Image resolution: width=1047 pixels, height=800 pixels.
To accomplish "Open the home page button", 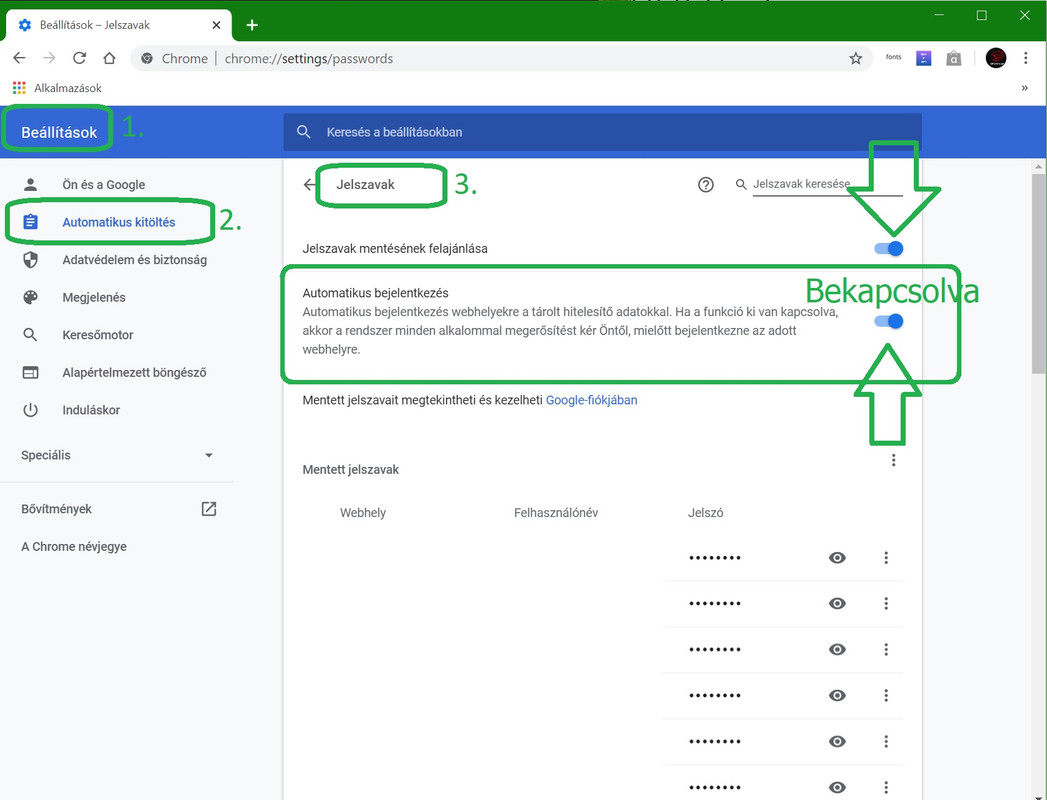I will coord(110,58).
